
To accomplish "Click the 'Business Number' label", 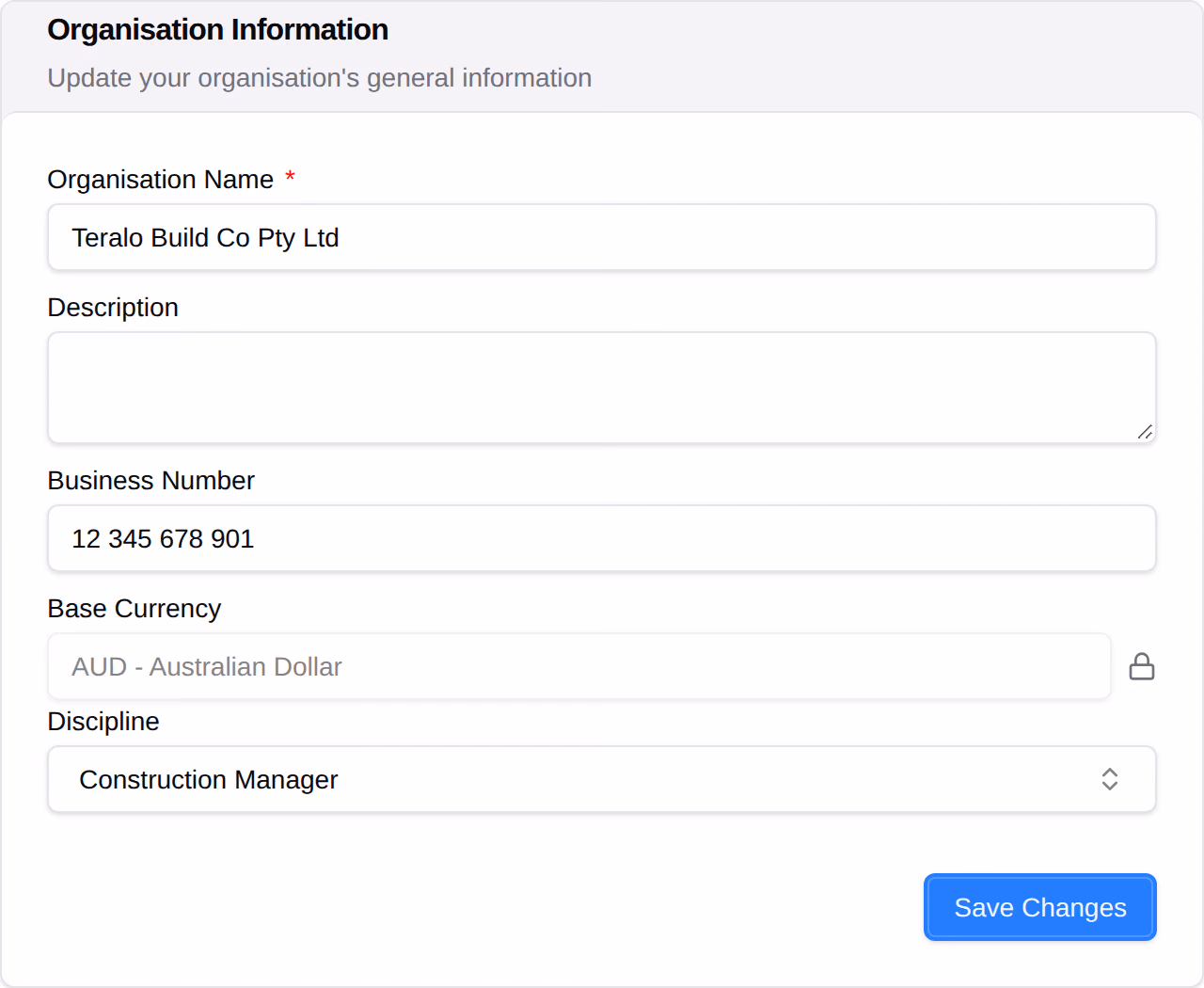I will coord(151,481).
